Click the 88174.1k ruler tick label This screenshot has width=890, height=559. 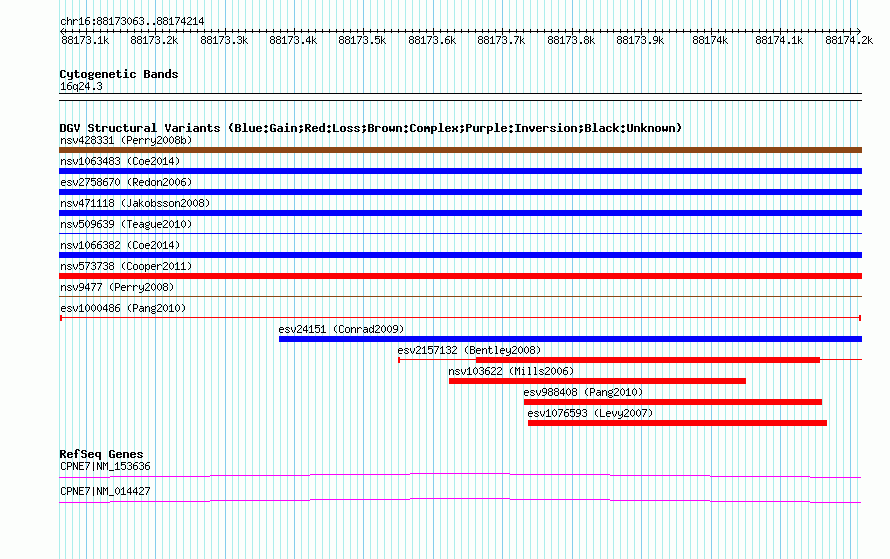[779, 40]
